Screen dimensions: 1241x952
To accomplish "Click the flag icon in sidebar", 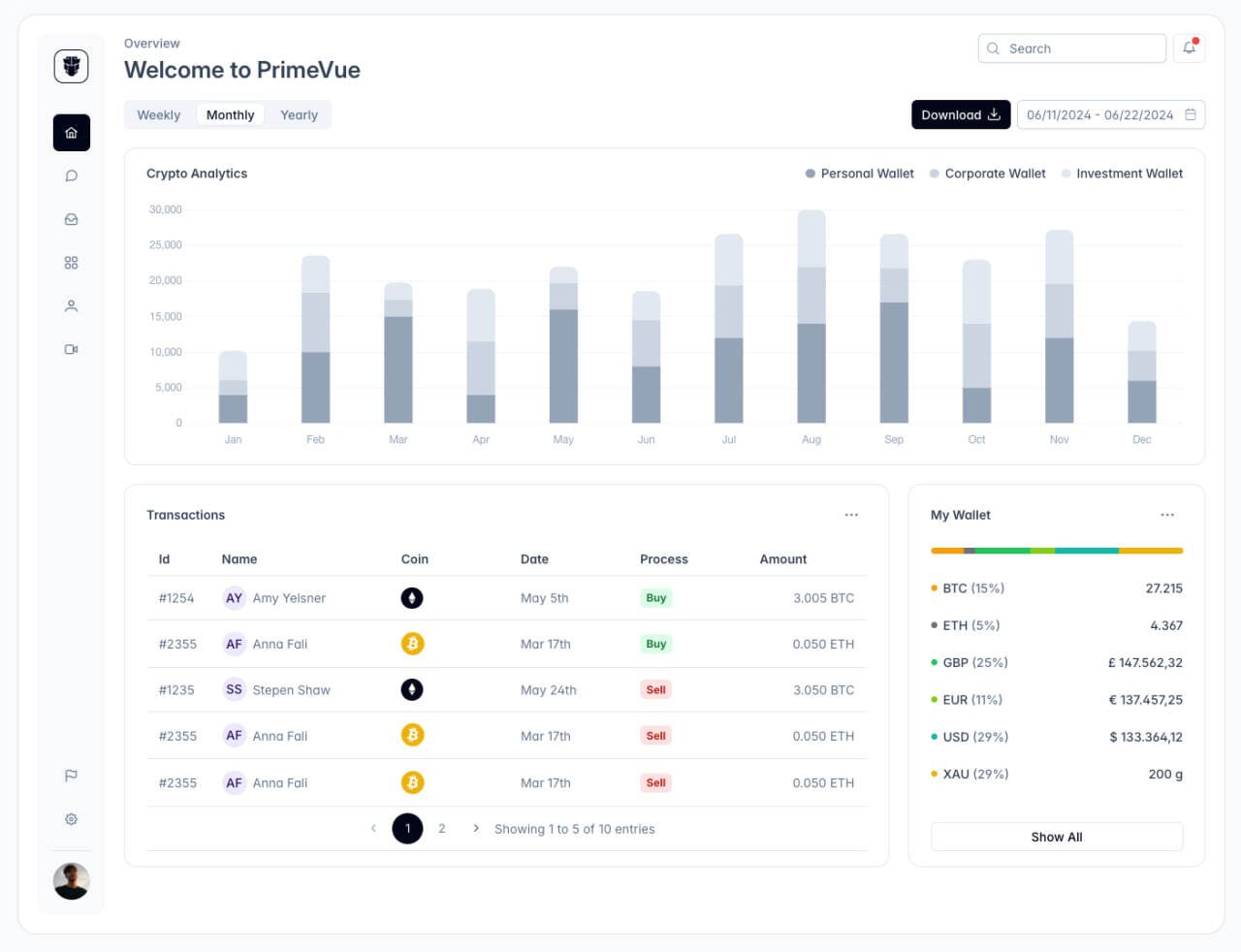I will click(x=71, y=776).
